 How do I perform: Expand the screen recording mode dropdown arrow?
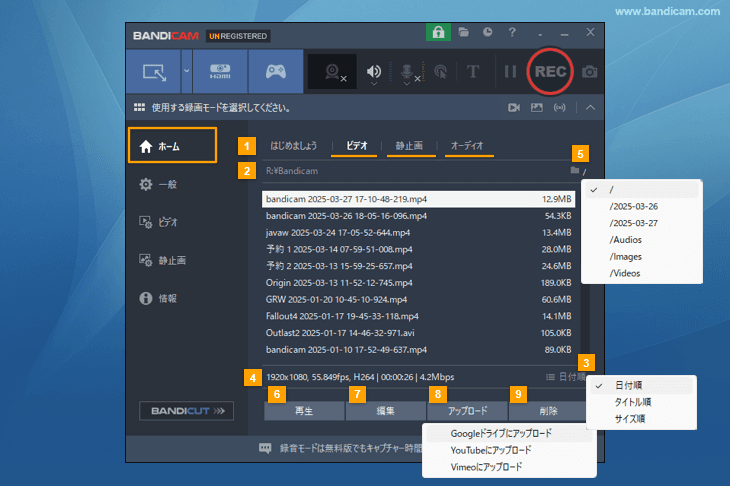[187, 72]
